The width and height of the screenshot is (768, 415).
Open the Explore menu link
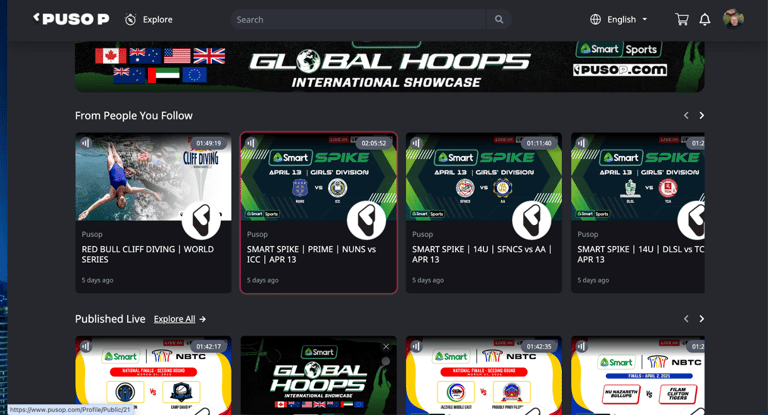(158, 20)
